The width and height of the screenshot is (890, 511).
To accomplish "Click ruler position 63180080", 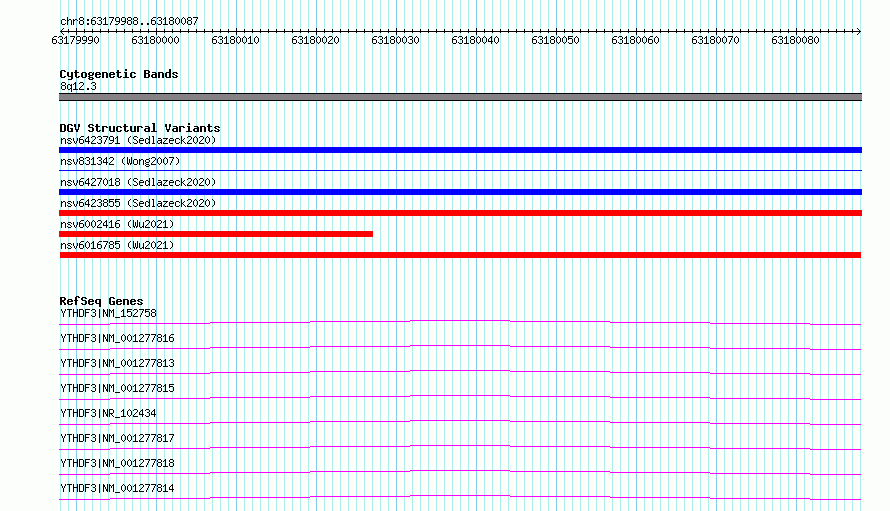I will point(796,40).
